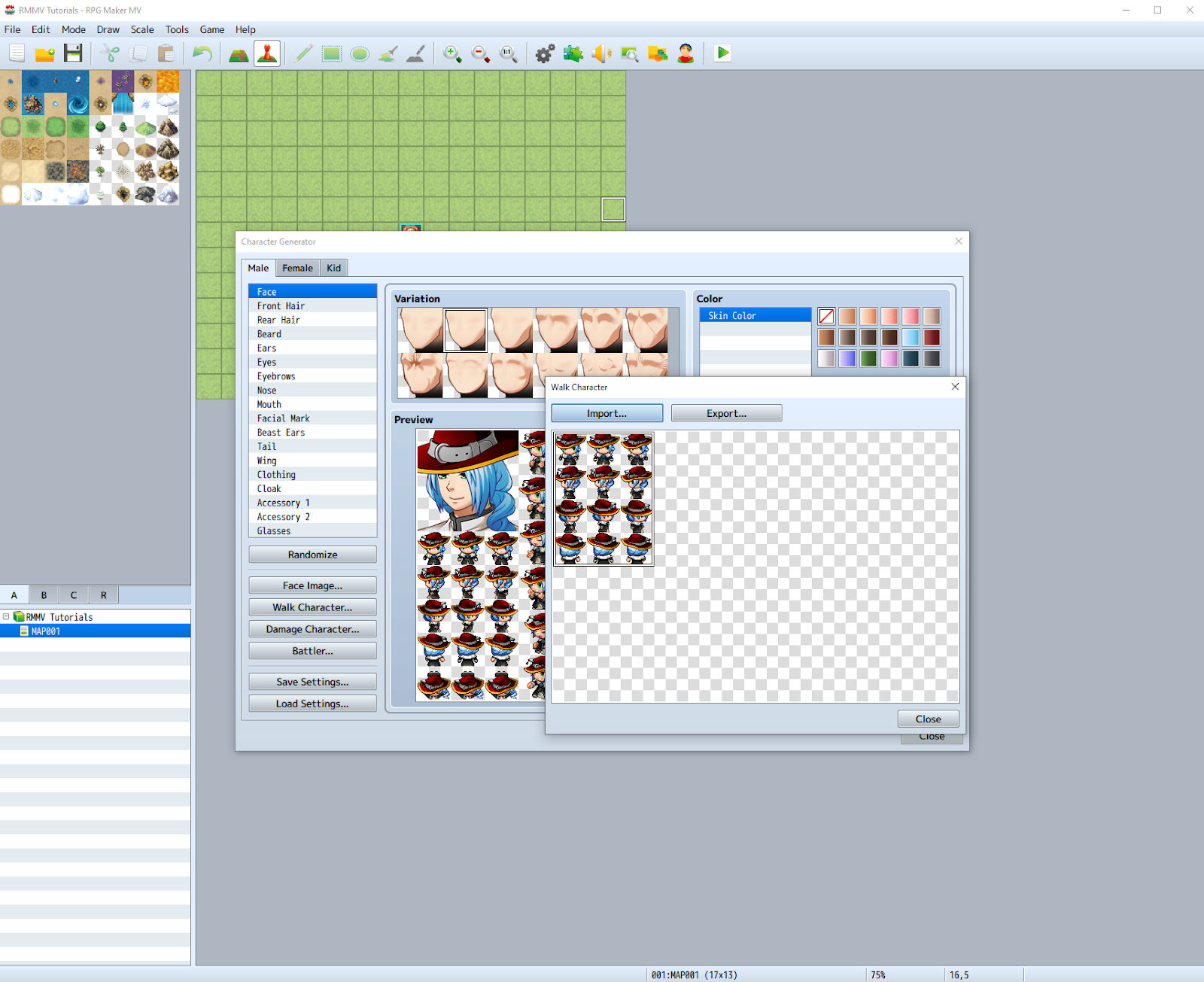This screenshot has width=1204, height=982.
Task: Select Beast Ears in parts list
Action: point(312,433)
